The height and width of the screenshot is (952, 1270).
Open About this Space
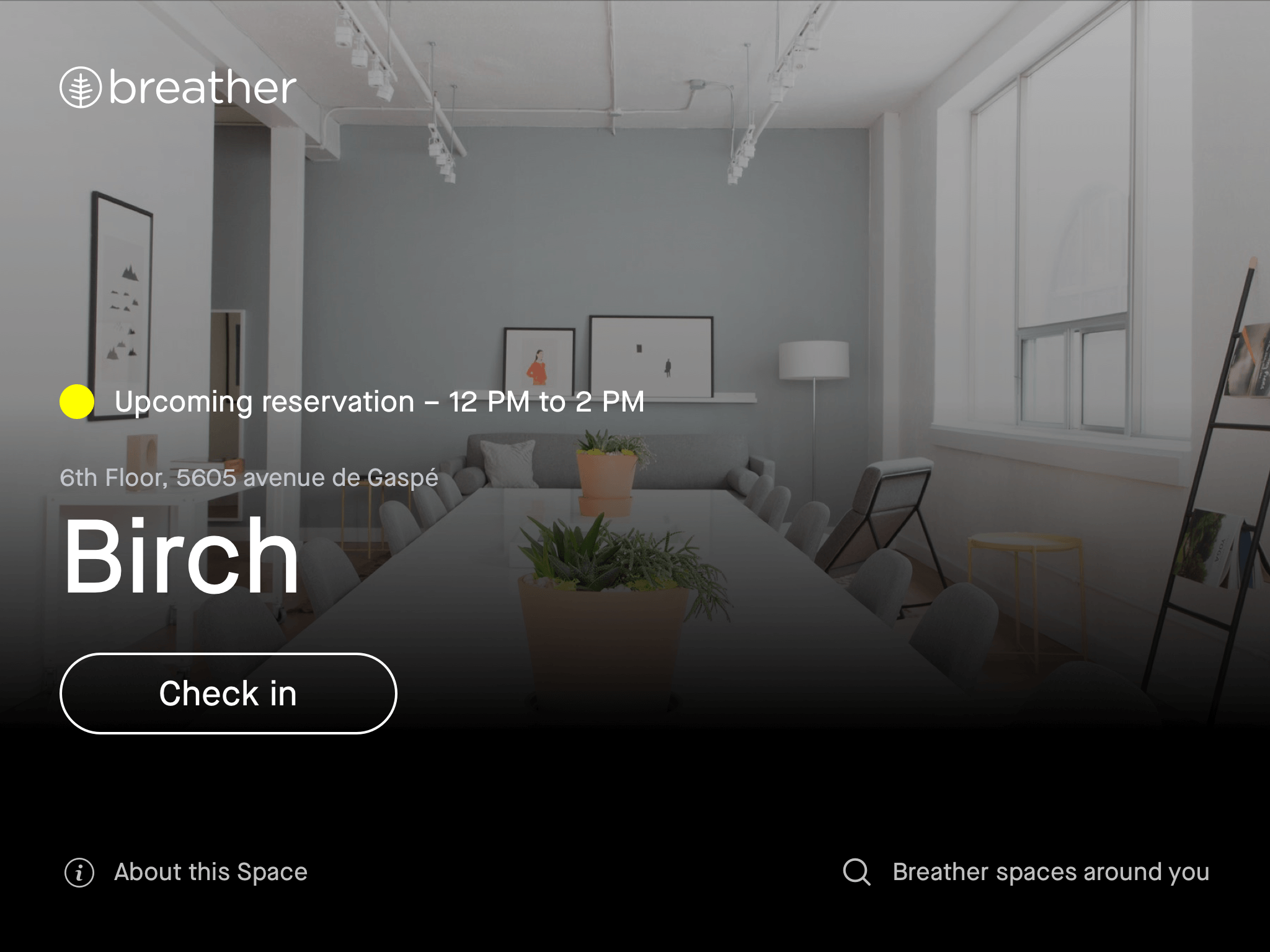[x=211, y=872]
